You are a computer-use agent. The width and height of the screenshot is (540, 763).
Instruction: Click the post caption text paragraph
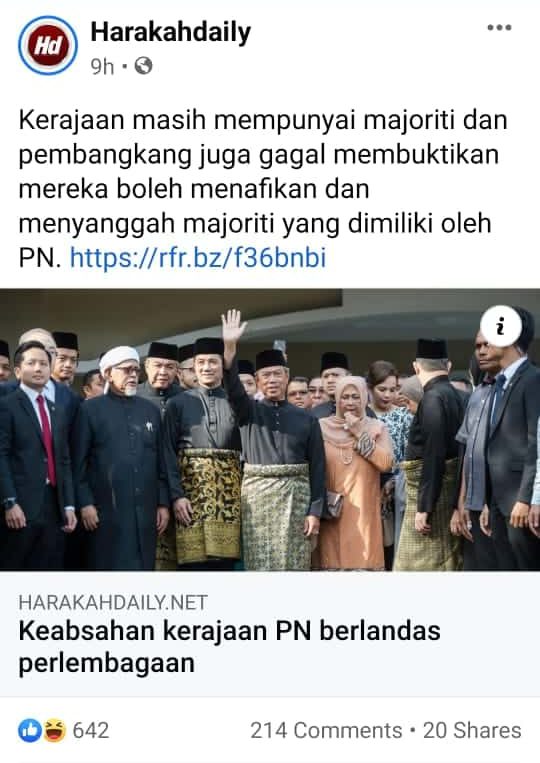coord(263,189)
